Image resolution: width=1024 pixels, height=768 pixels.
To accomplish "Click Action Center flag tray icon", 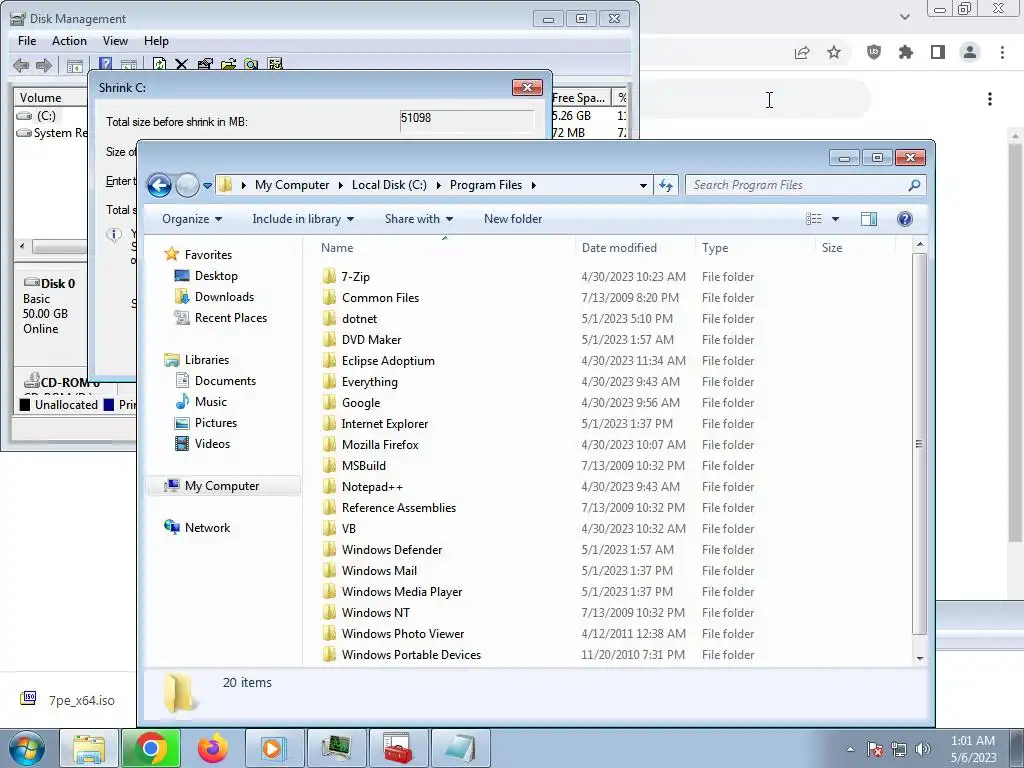I will pos(875,749).
